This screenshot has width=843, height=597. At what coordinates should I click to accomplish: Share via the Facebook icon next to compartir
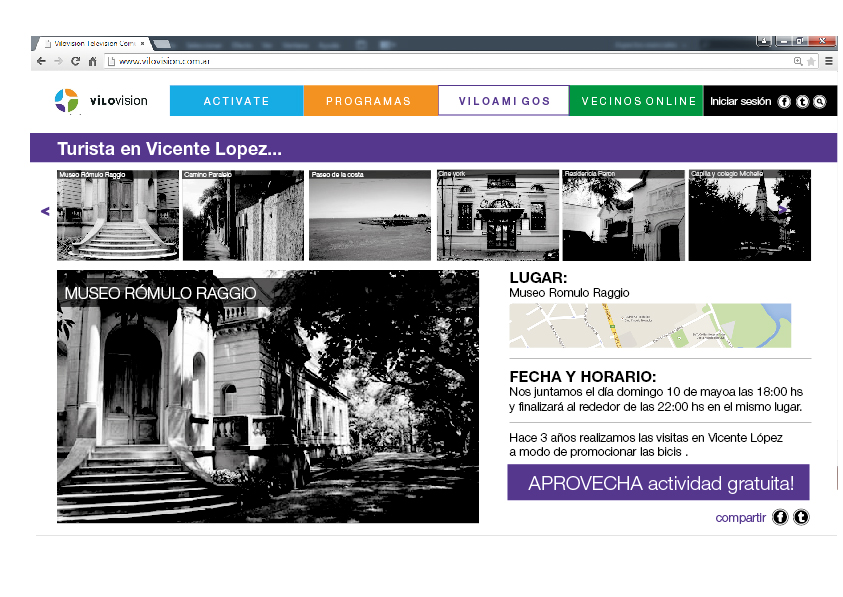(x=780, y=517)
